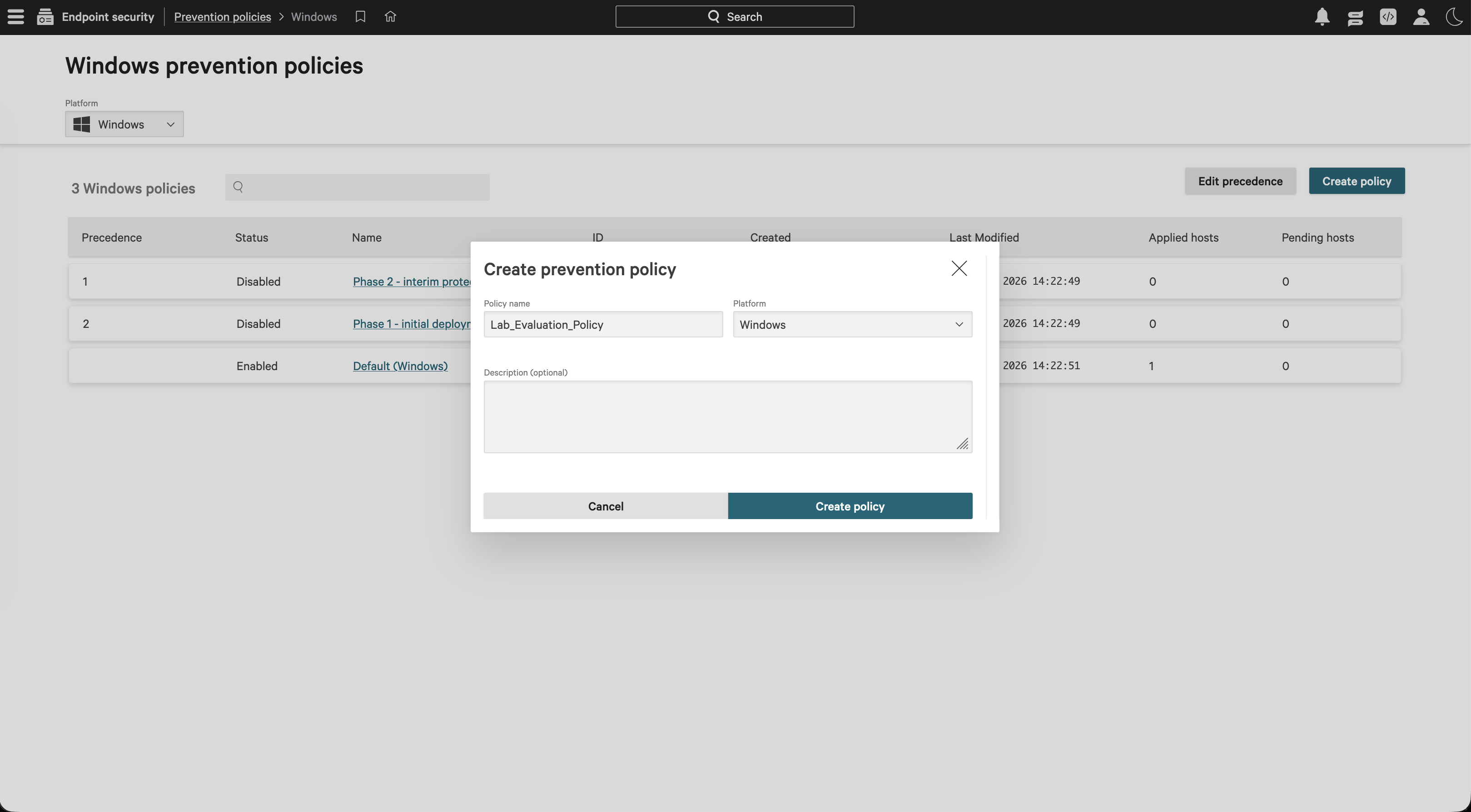Click the Pending hosts column header
The image size is (1471, 812).
pyautogui.click(x=1318, y=238)
